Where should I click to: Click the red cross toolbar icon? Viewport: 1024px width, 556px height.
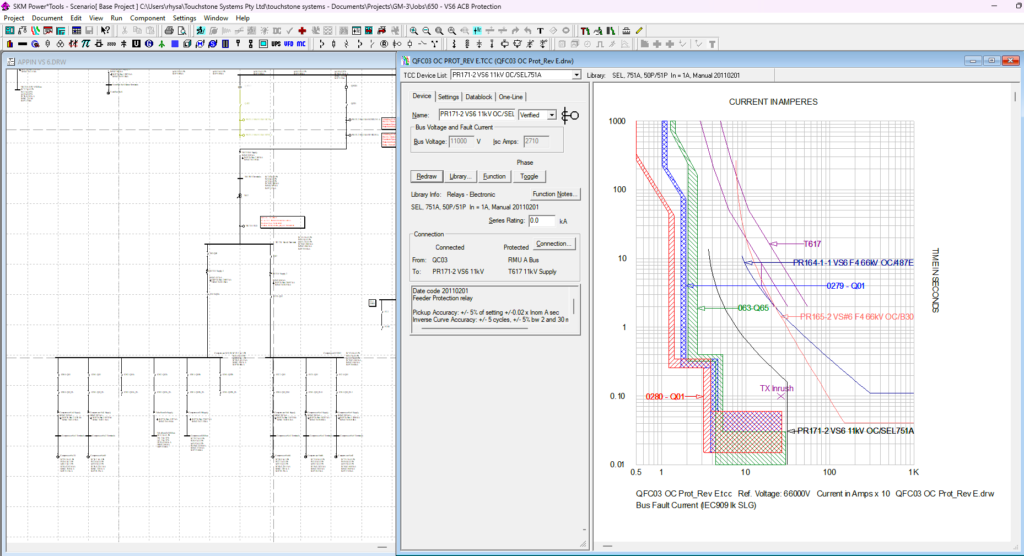[x=302, y=31]
